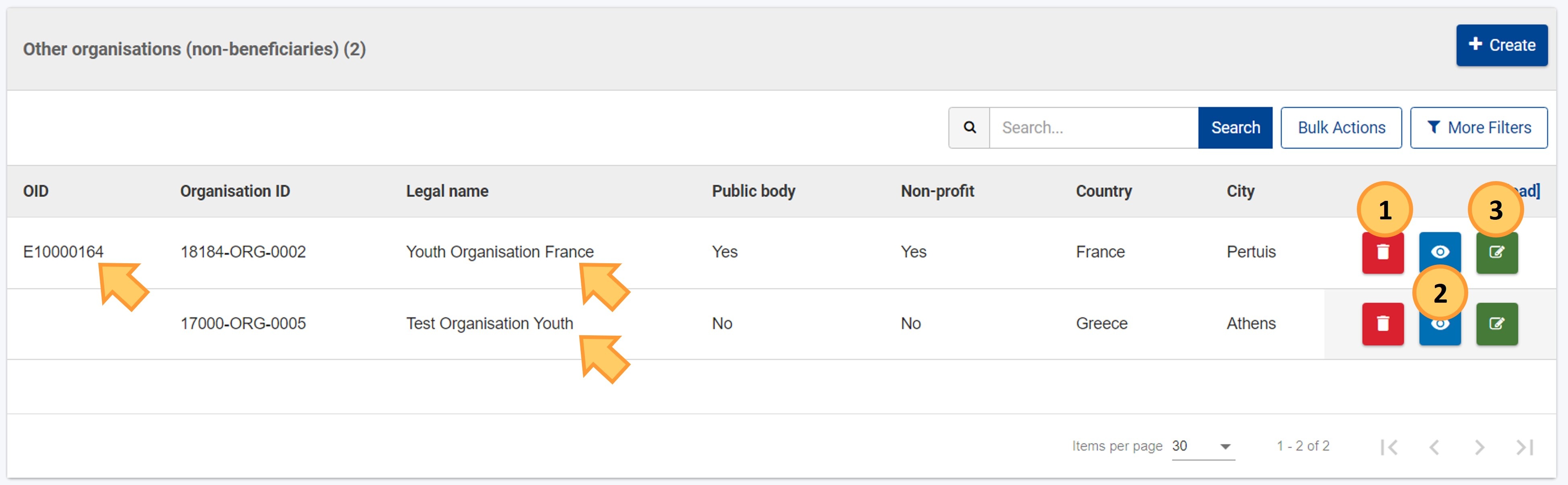Image resolution: width=1568 pixels, height=485 pixels.
Task: Go to the first page of results
Action: [1389, 447]
